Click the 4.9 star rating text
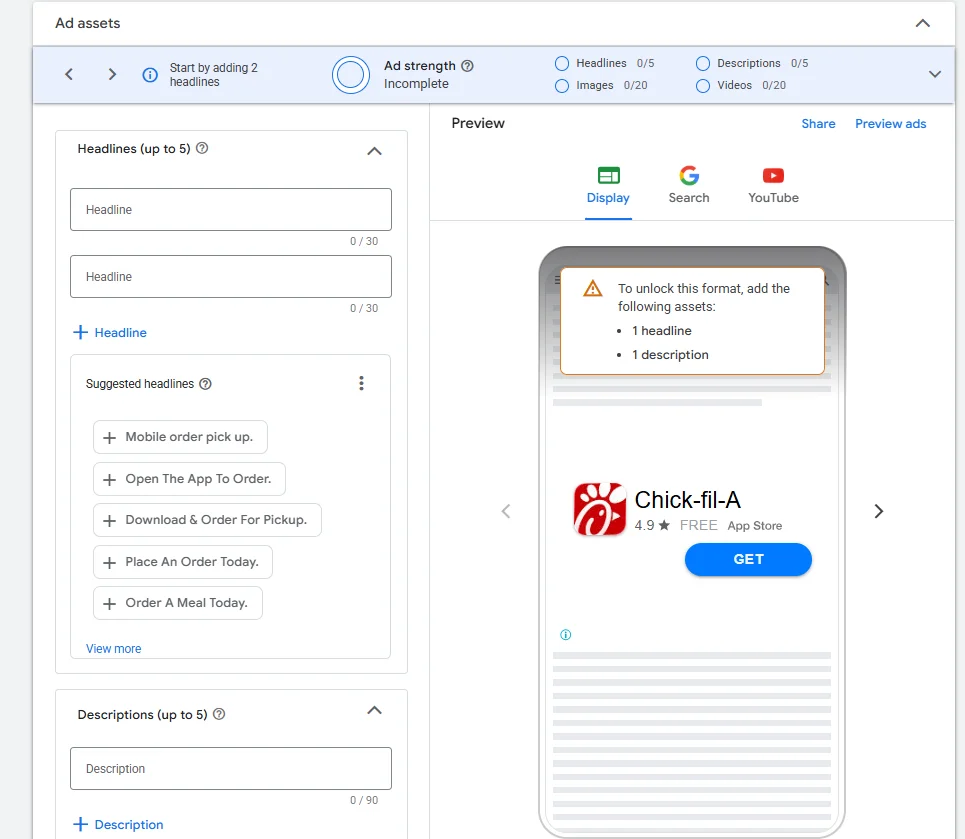Viewport: 965px width, 839px height. coord(652,526)
